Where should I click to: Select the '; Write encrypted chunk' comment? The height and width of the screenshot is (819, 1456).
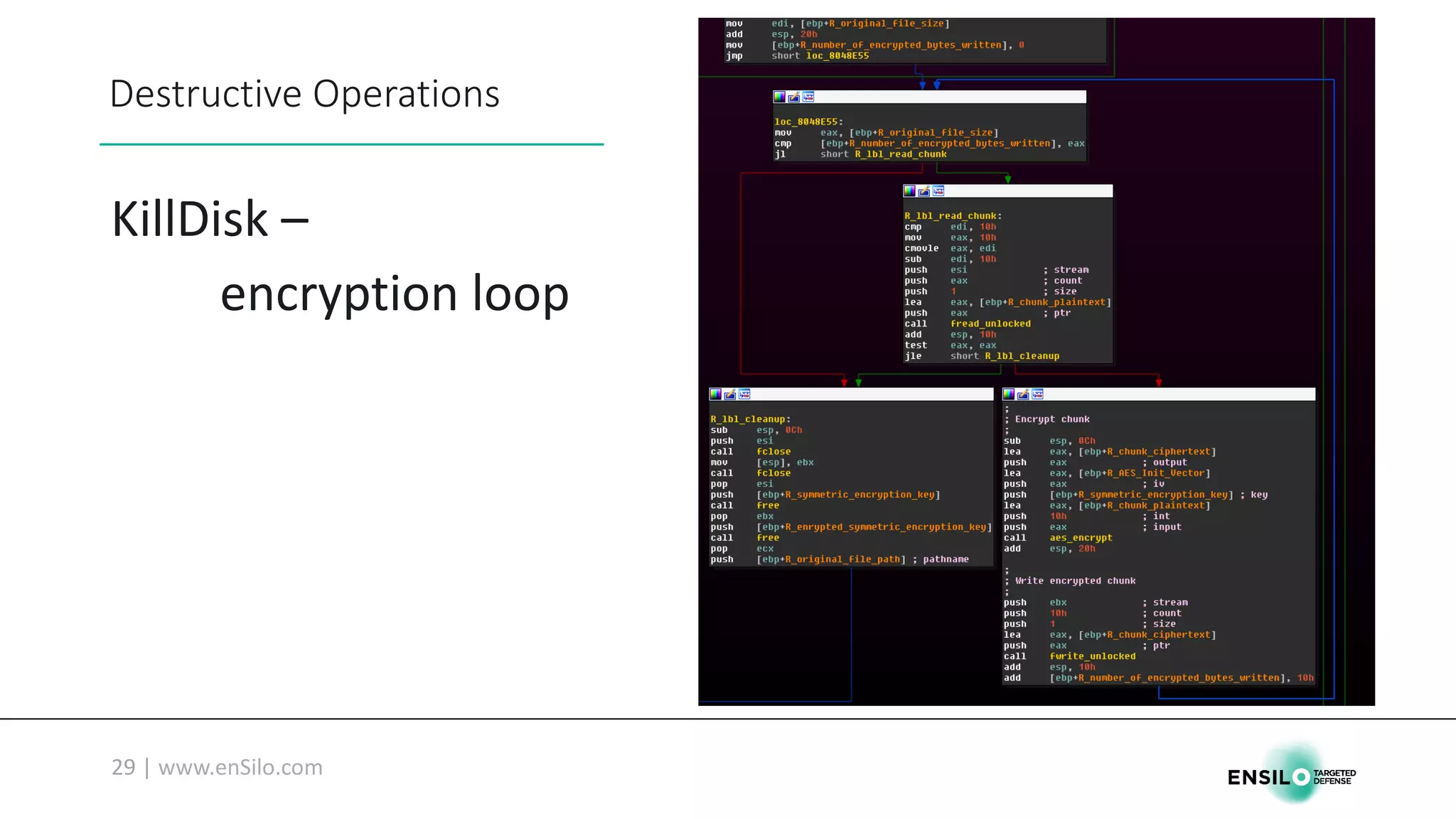coord(1070,581)
